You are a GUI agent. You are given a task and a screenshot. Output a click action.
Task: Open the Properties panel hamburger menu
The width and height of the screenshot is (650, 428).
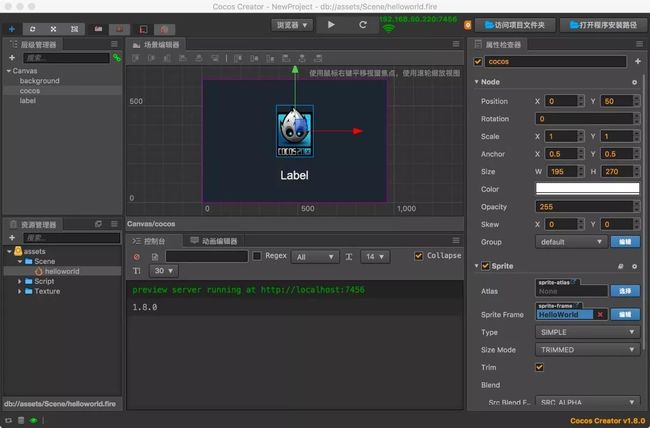[x=639, y=44]
